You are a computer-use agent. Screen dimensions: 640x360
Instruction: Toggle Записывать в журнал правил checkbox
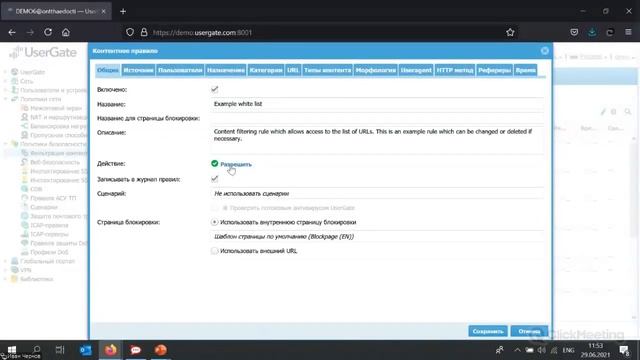215,179
